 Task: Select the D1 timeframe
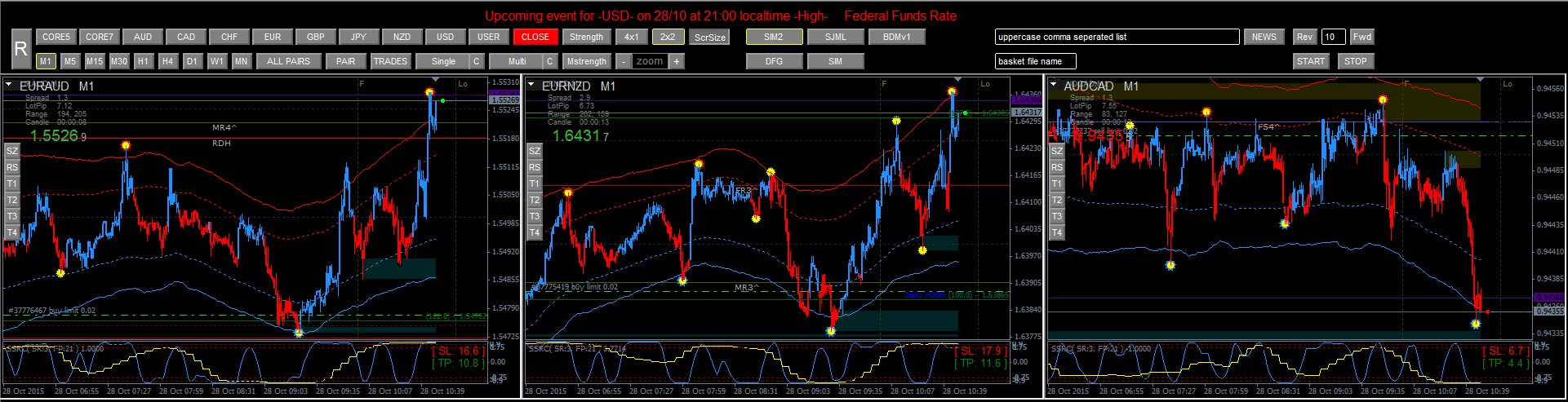tap(192, 61)
